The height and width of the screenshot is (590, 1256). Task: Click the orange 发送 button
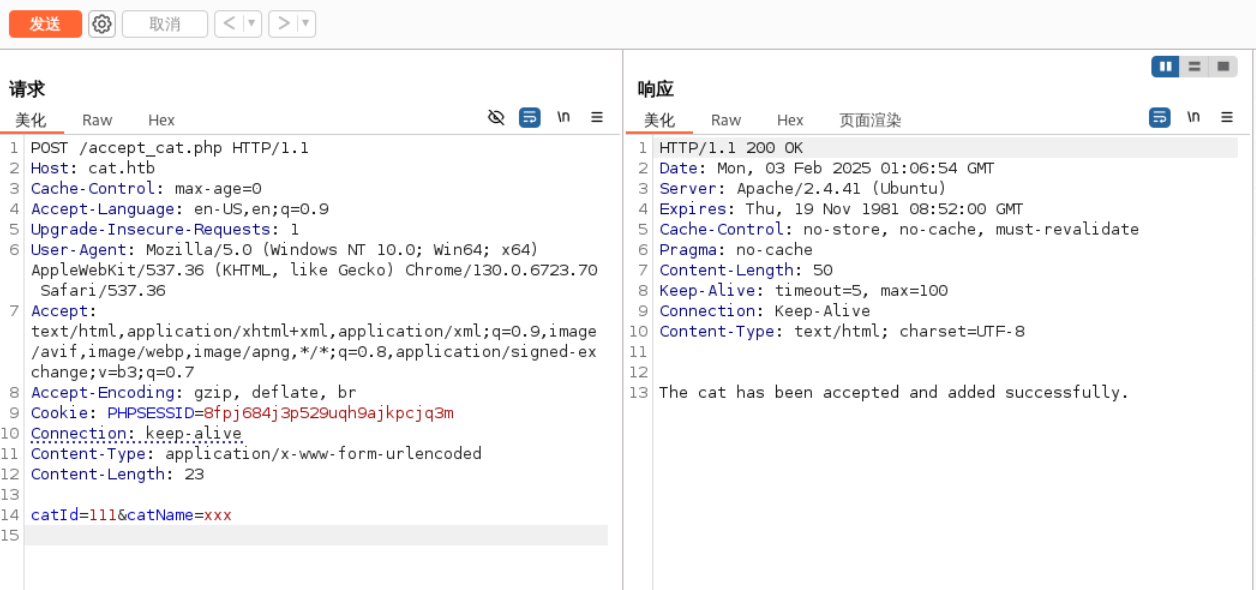pos(45,24)
